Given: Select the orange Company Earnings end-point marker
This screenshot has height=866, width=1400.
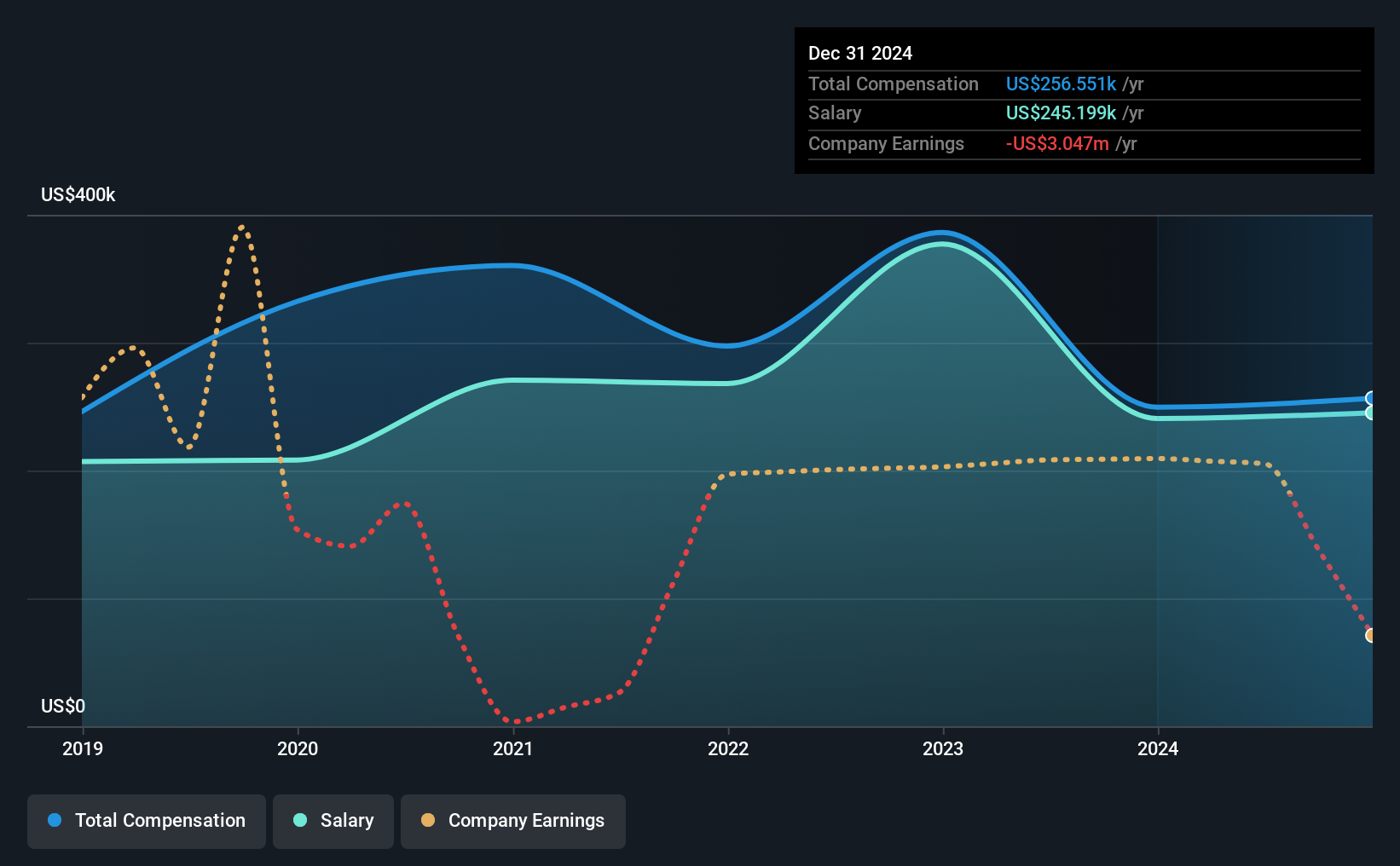Looking at the screenshot, I should pyautogui.click(x=1371, y=635).
